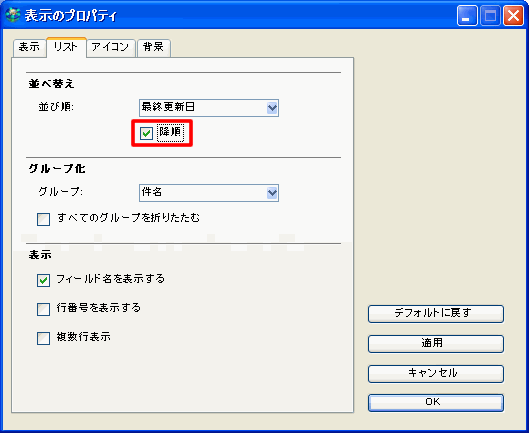Check the 複数行表示 option
This screenshot has height=433, width=529.
tap(44, 339)
